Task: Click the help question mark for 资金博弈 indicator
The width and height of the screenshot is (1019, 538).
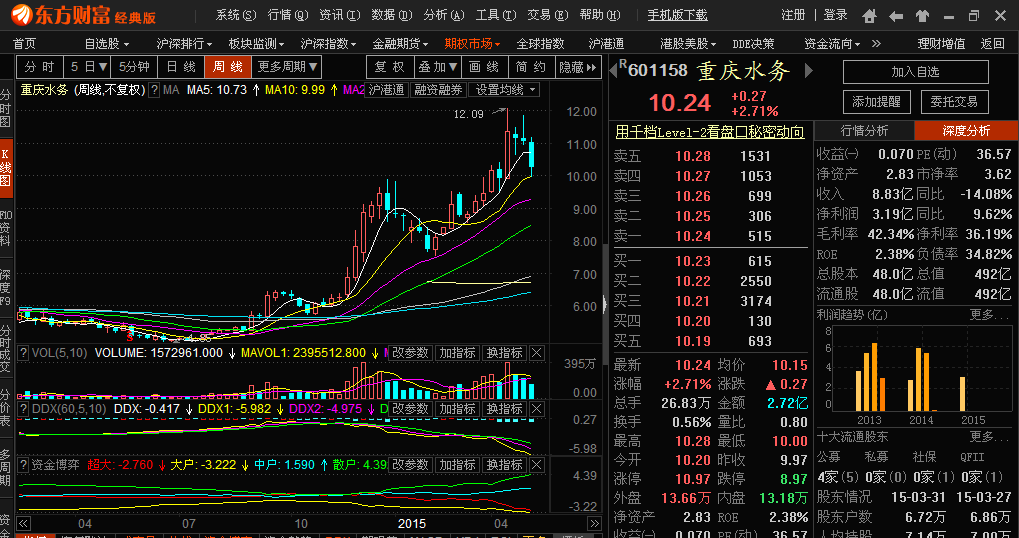Action: [x=23, y=465]
